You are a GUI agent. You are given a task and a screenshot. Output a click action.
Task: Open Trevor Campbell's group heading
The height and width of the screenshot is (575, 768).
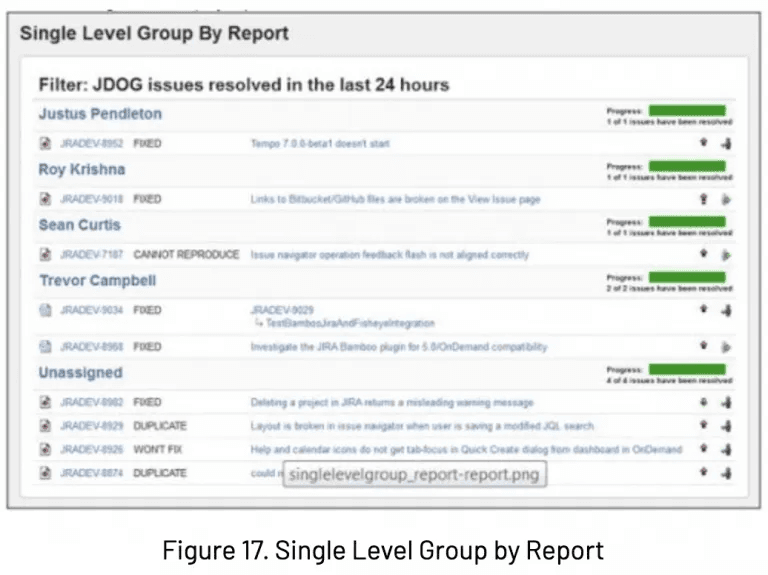click(98, 281)
